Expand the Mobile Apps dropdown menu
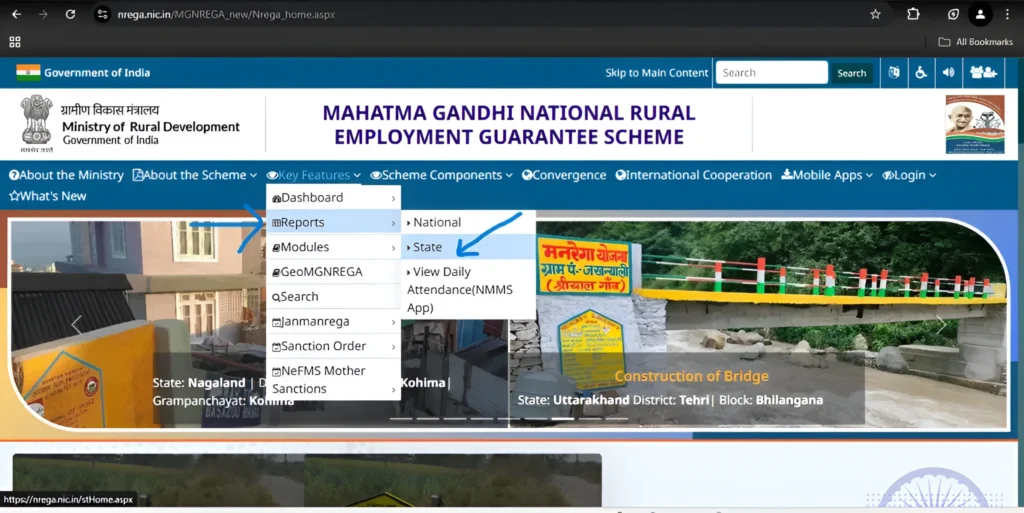 [827, 175]
